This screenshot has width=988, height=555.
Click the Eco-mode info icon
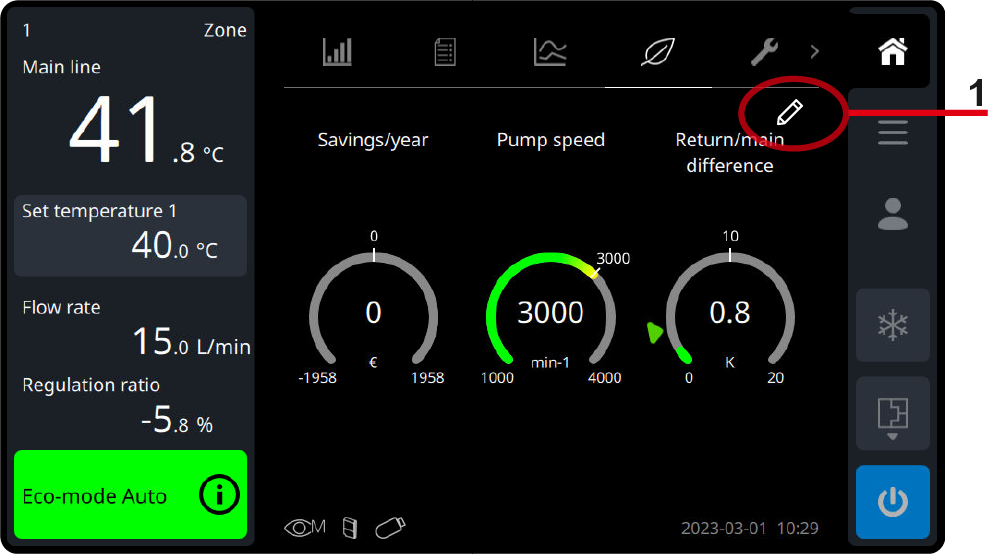[x=219, y=496]
